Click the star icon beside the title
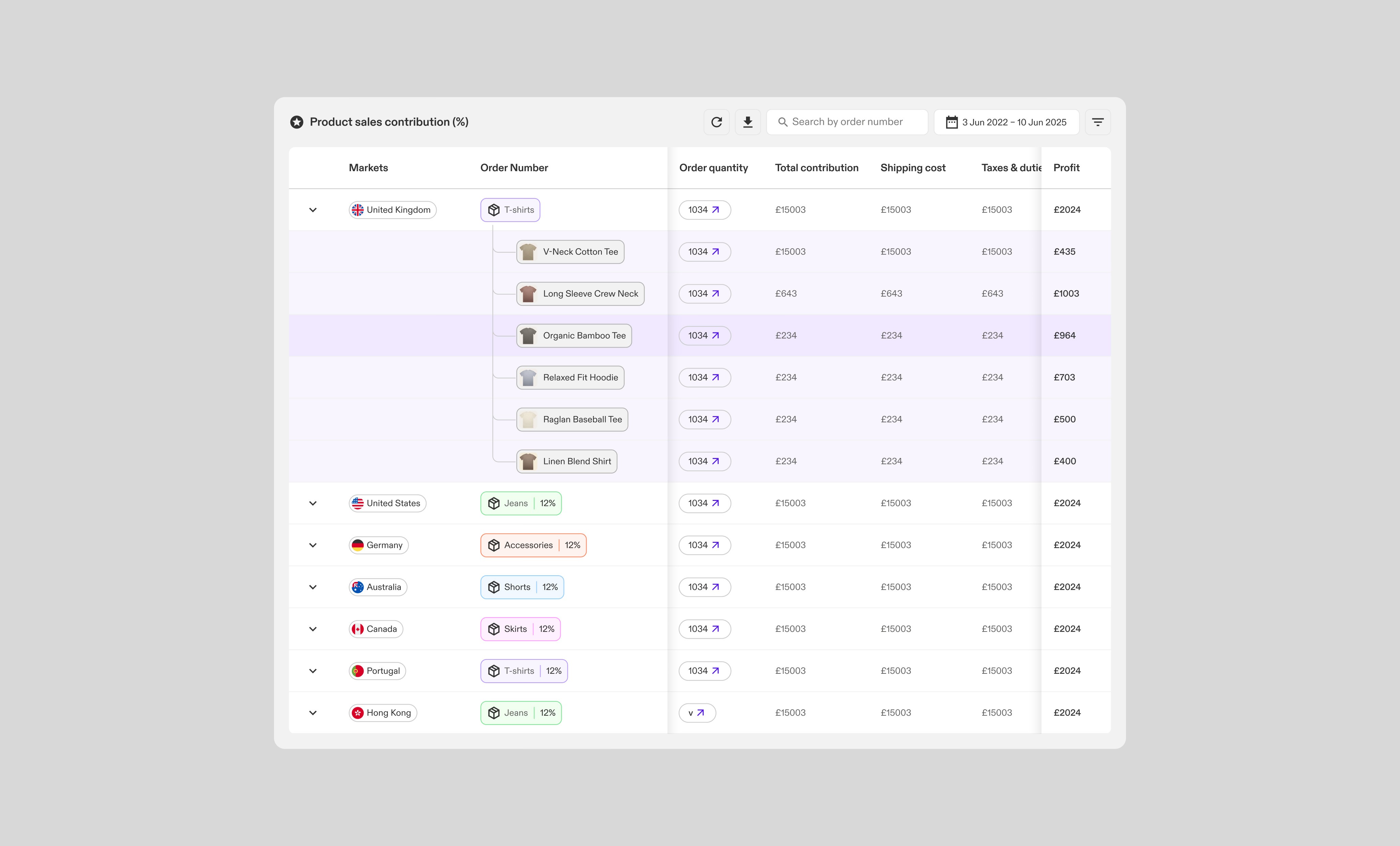Screen dimensions: 1400x846 [296, 122]
